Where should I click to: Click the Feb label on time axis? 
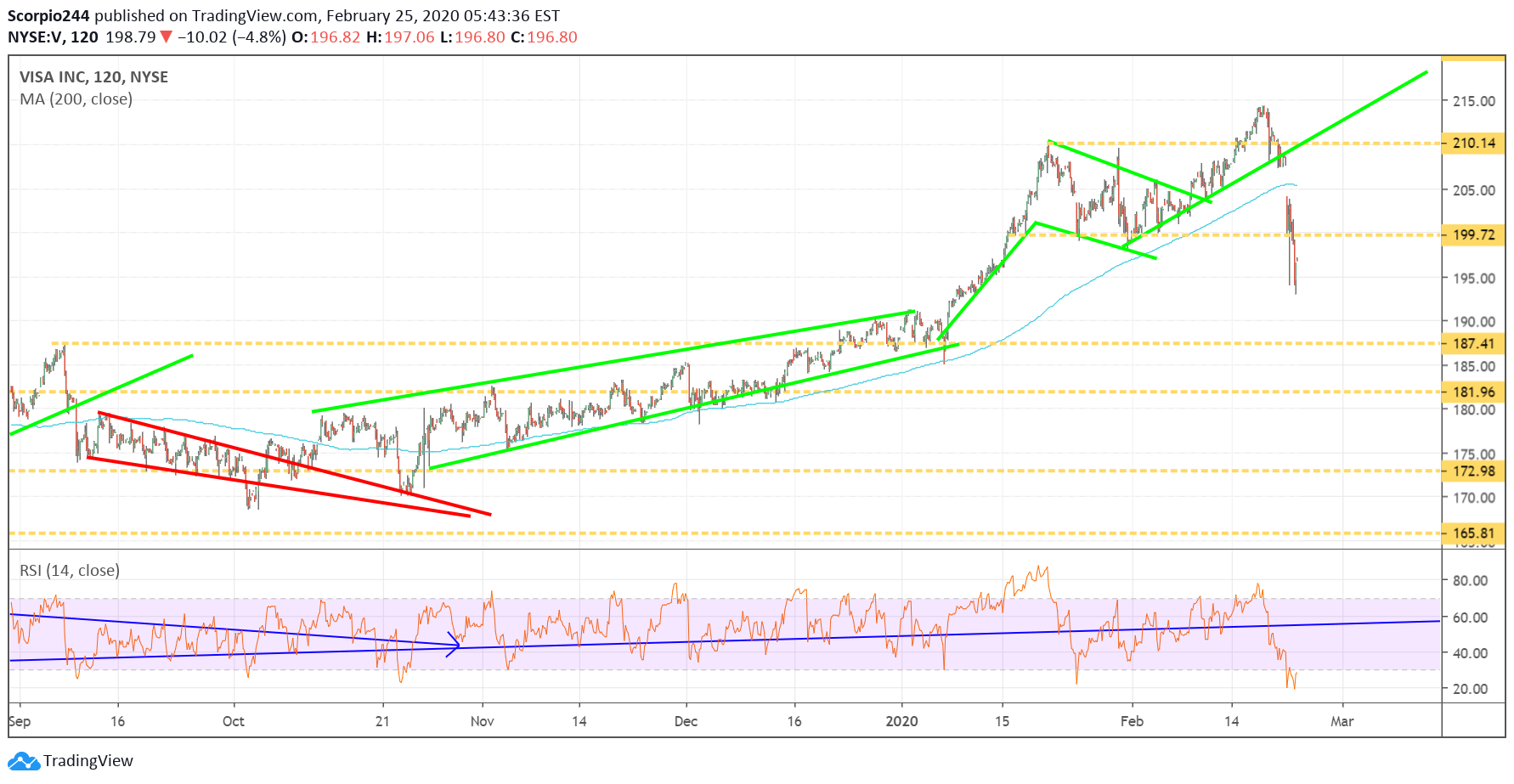pyautogui.click(x=1132, y=721)
